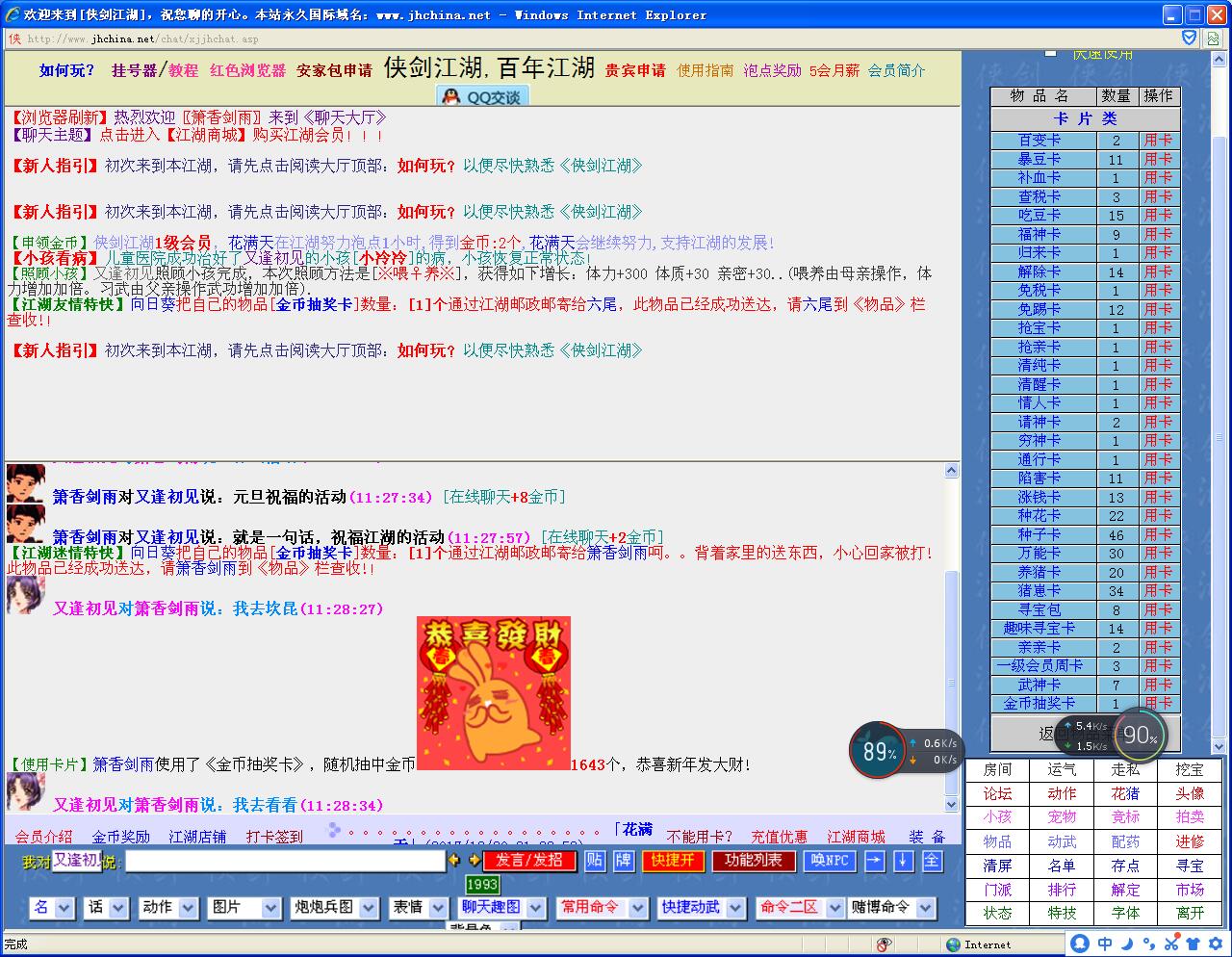Click the IME avatar icon in the tray bar
This screenshot has width=1232, height=957.
[1080, 944]
